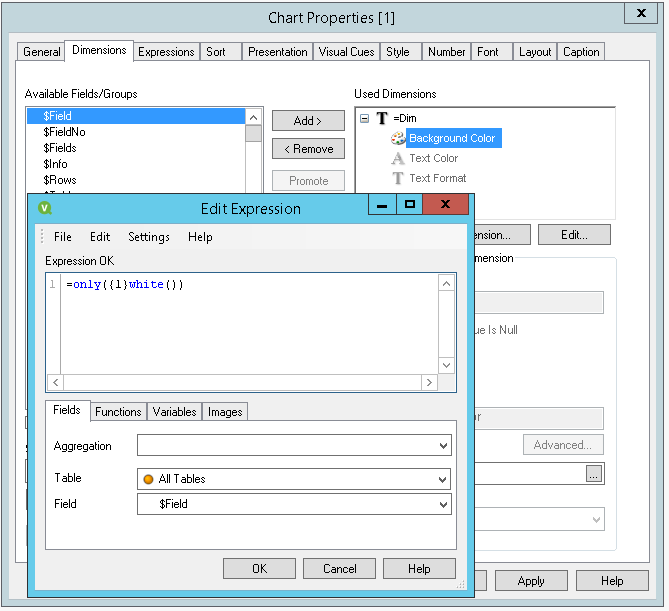The width and height of the screenshot is (669, 611).
Task: Switch to the Style tab
Action: [x=401, y=52]
